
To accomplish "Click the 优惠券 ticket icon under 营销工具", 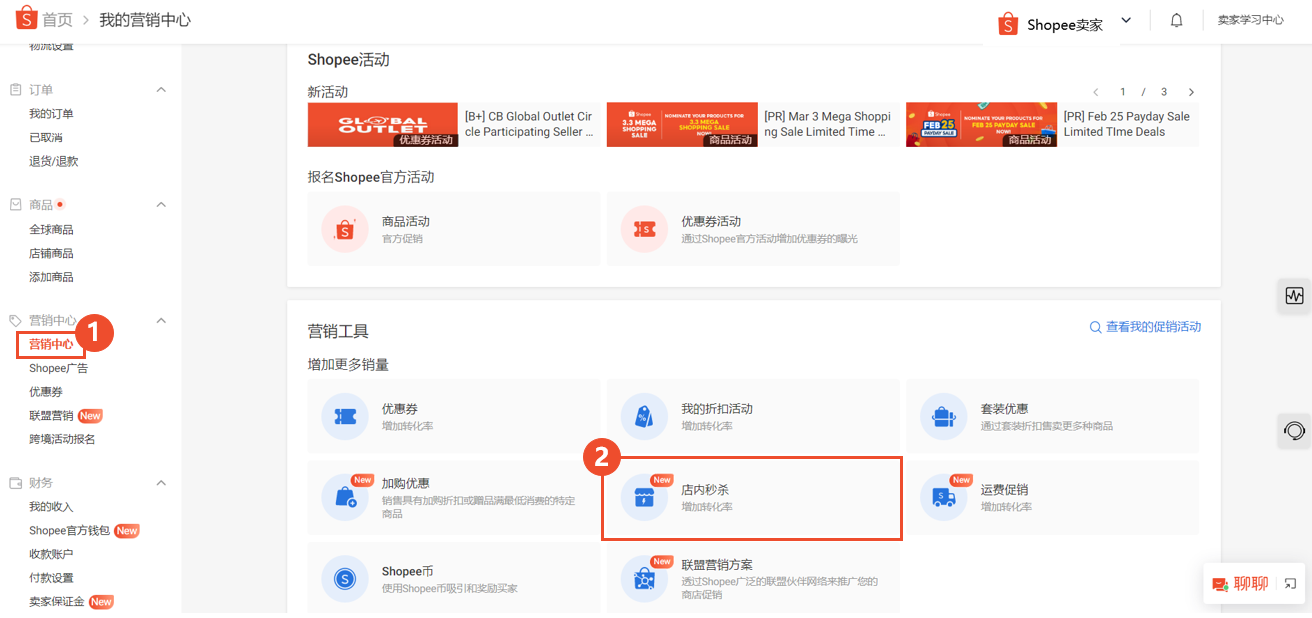I will [345, 416].
